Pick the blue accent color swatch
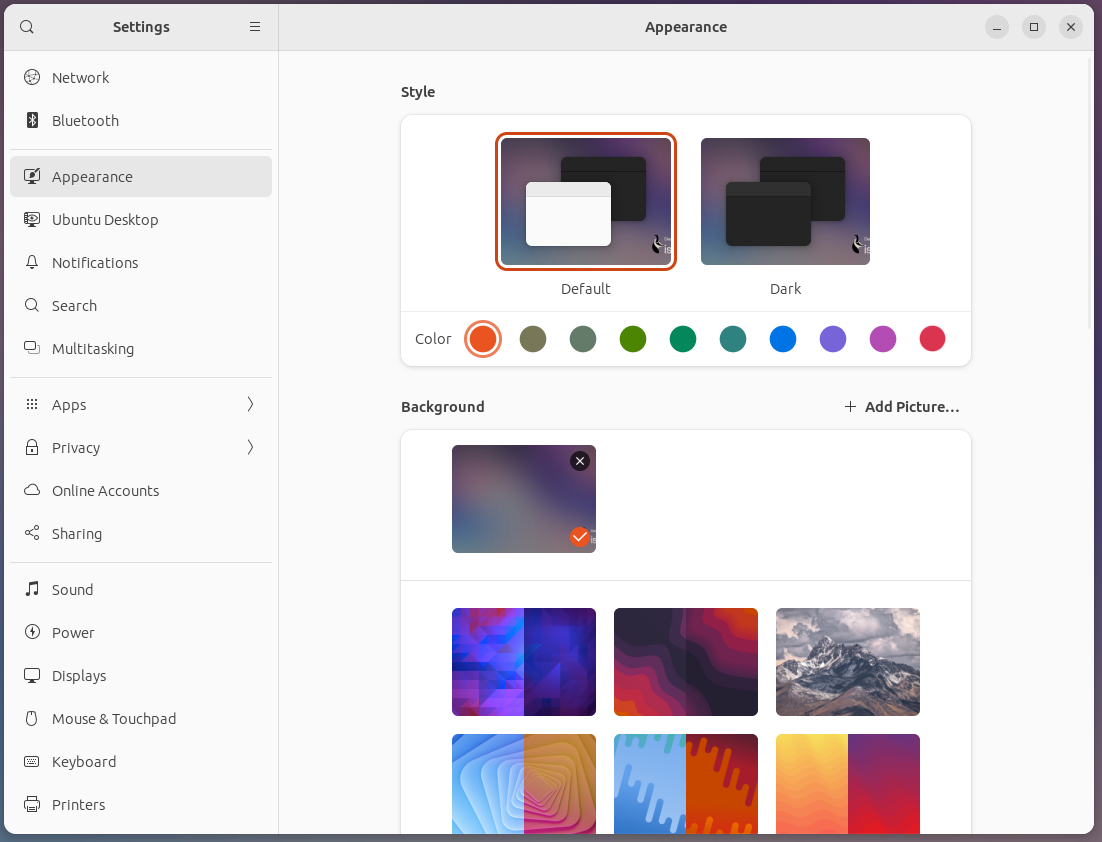Image resolution: width=1102 pixels, height=842 pixels. click(783, 339)
